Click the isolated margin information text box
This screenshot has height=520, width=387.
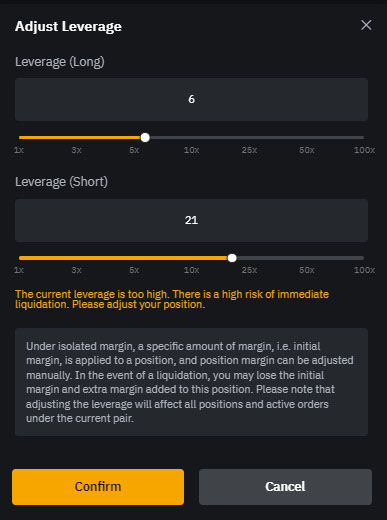191,382
